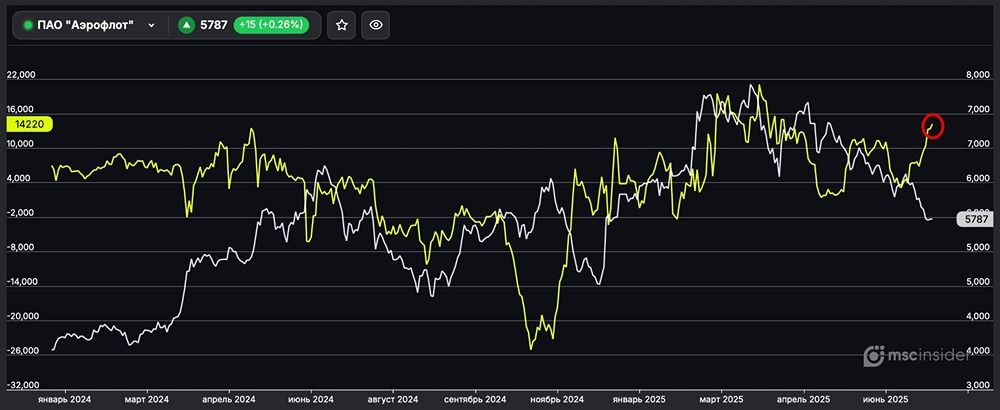Click the green status dot before ПАО
Viewport: 1000px width, 410px height.
click(x=28, y=25)
